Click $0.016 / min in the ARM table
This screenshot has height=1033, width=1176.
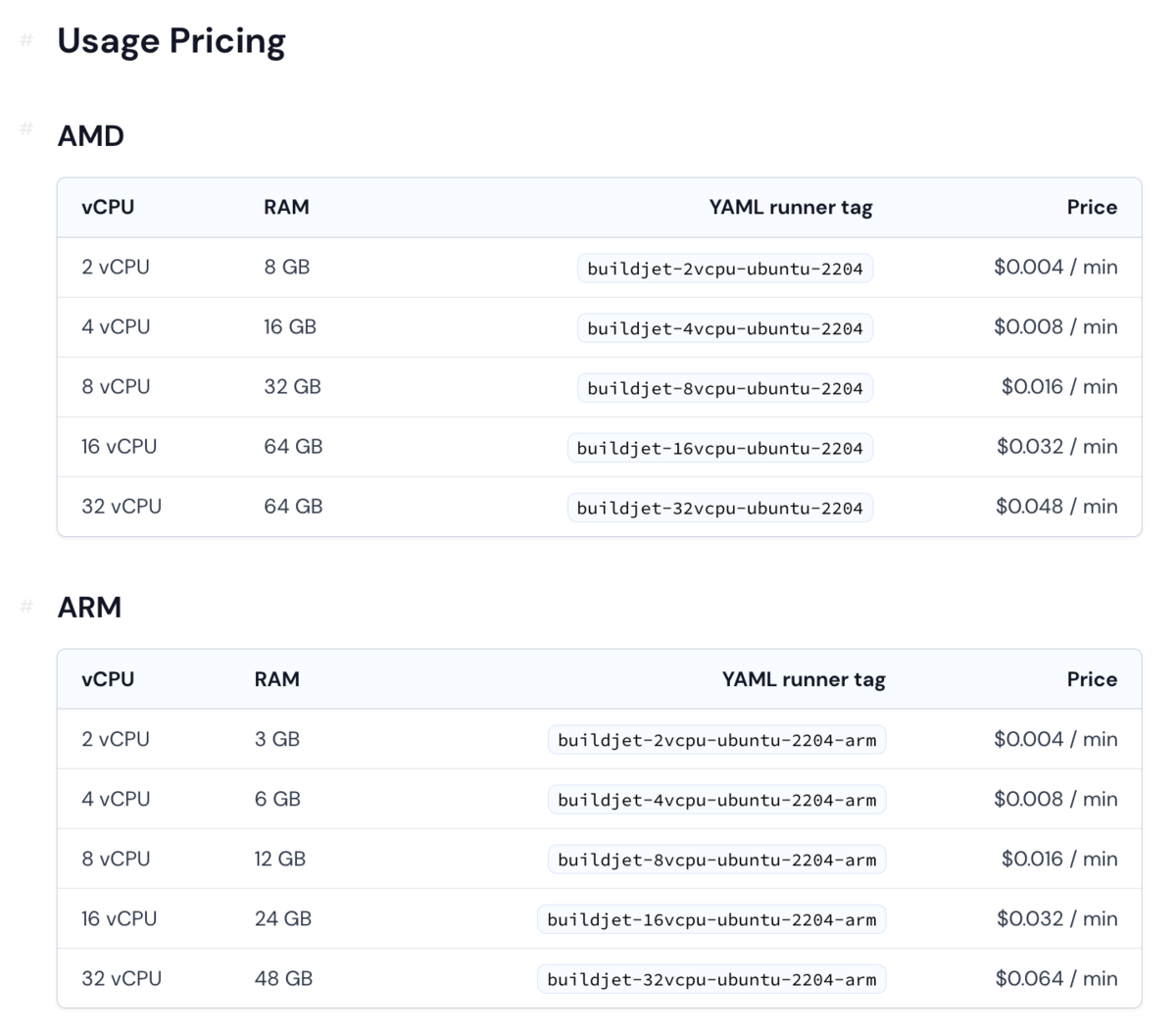(x=1059, y=859)
